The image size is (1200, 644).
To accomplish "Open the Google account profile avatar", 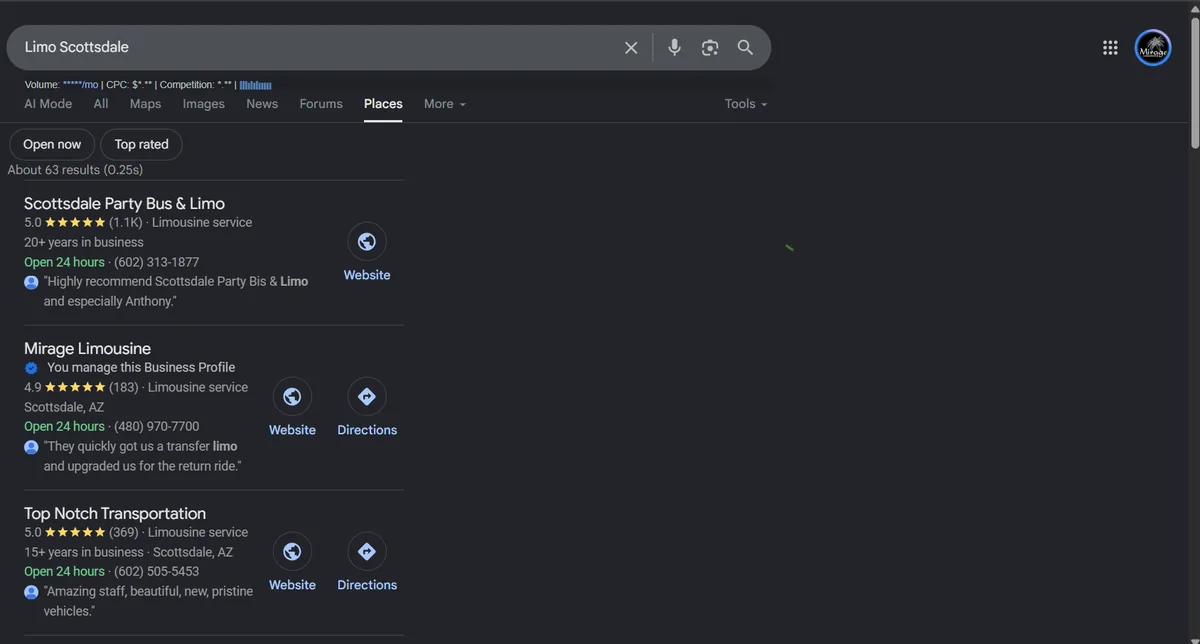I will pos(1153,47).
